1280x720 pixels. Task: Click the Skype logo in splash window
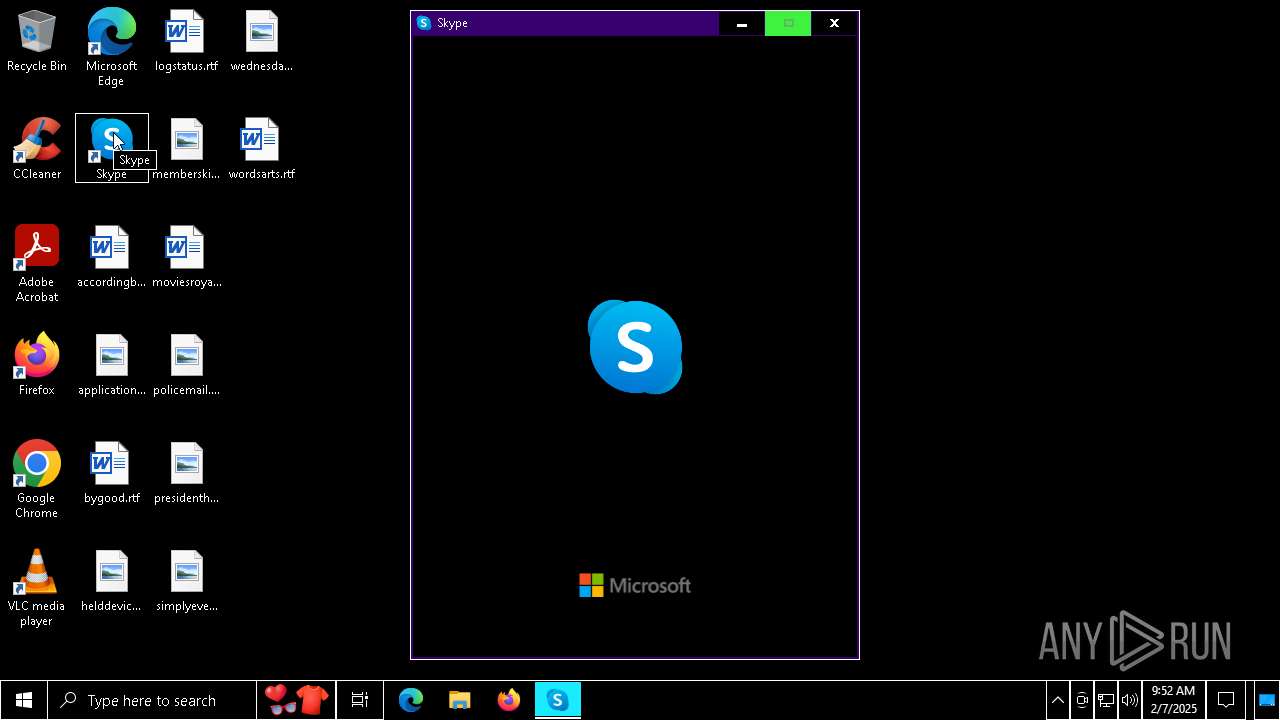635,347
